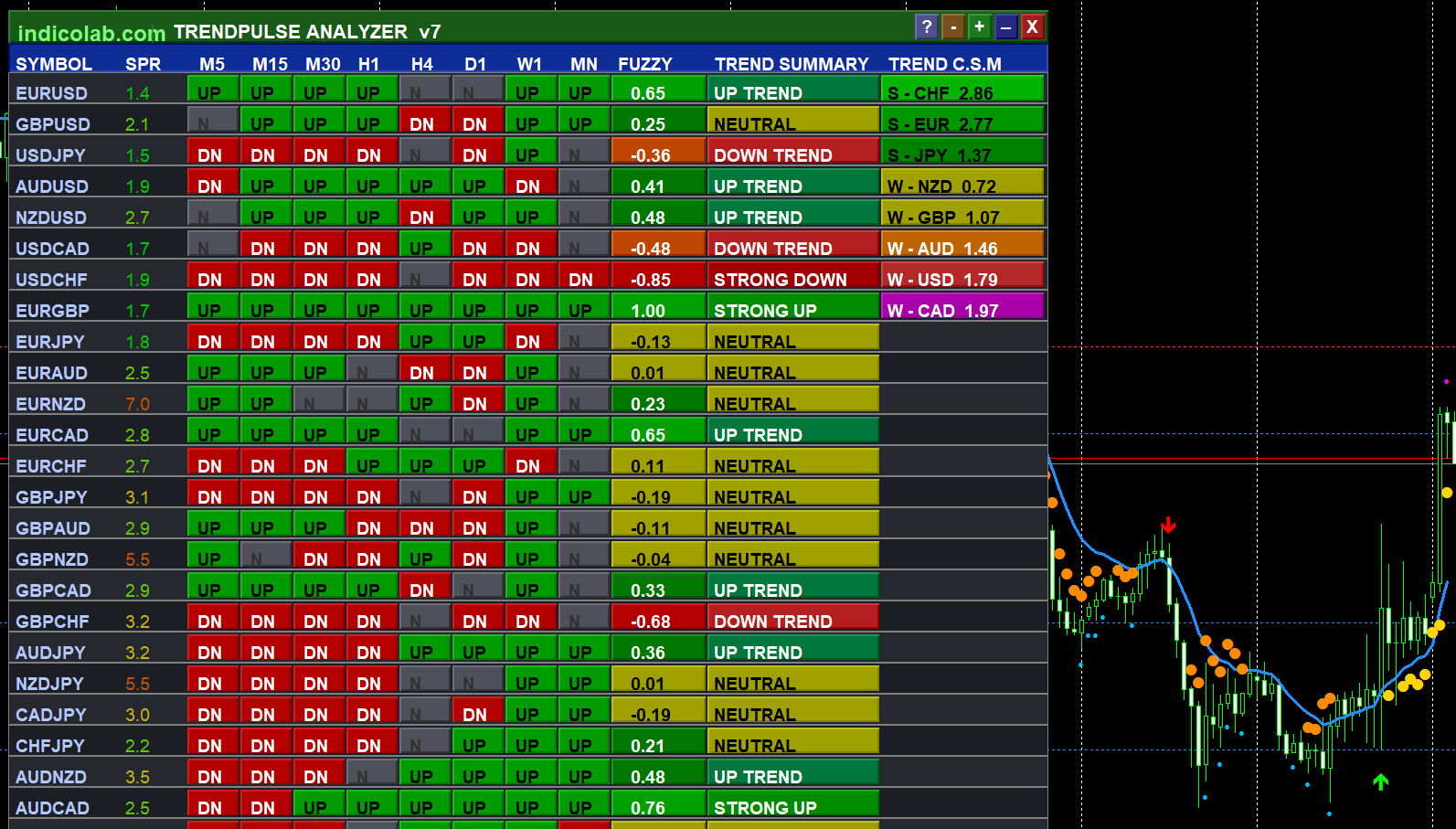Click the red down arrow on the chart
This screenshot has height=829, width=1456.
[1168, 526]
